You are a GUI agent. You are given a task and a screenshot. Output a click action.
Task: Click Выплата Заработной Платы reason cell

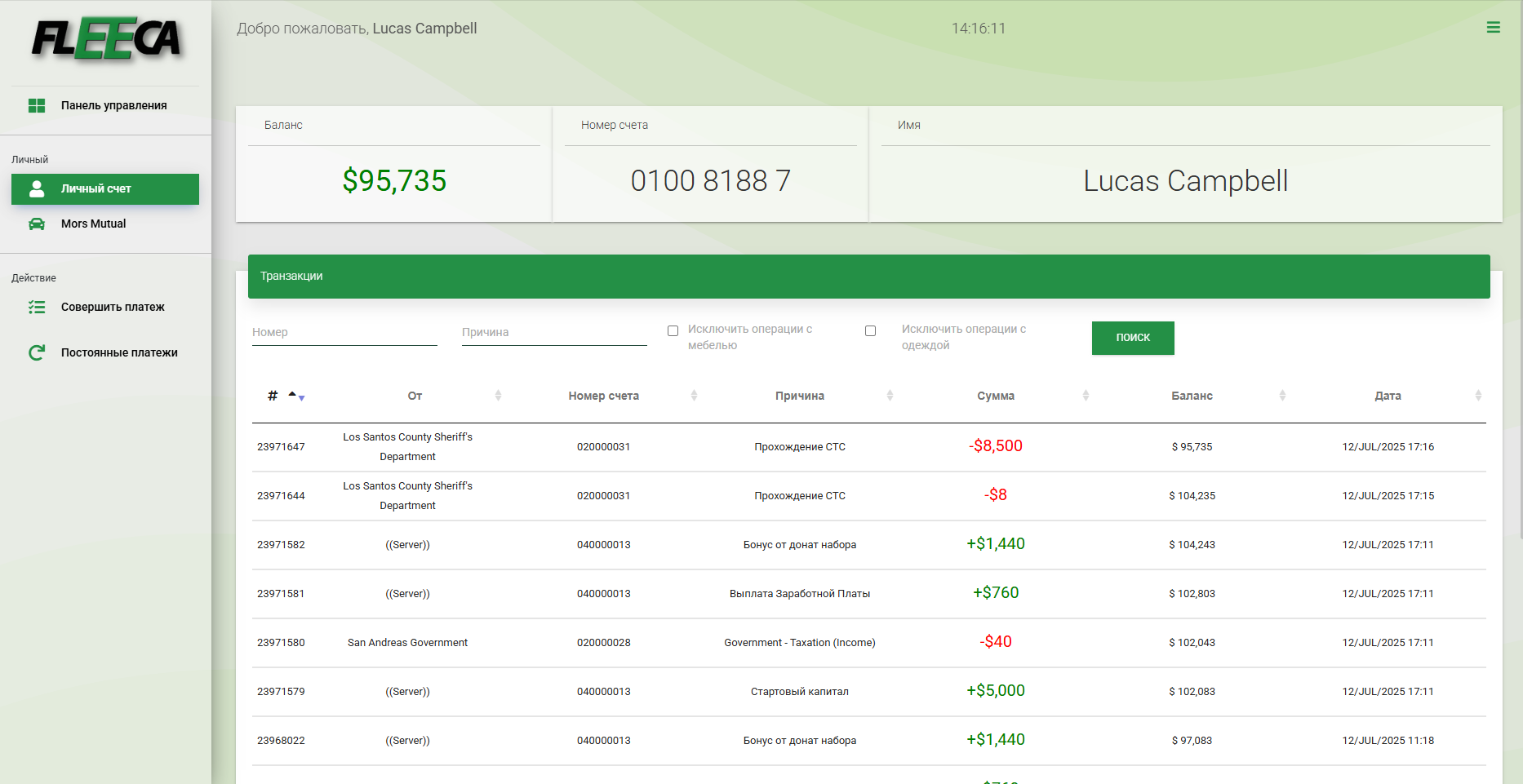800,594
